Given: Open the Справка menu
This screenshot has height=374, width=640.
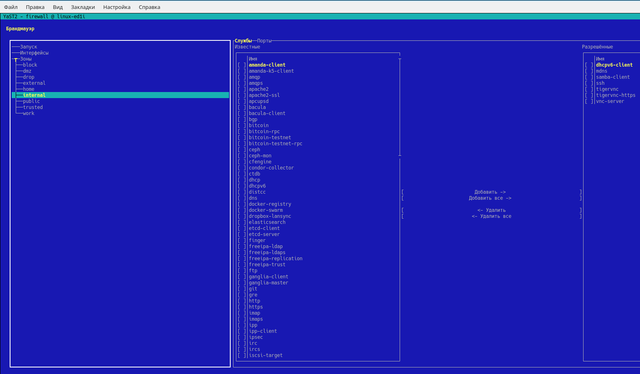Looking at the screenshot, I should [149, 7].
